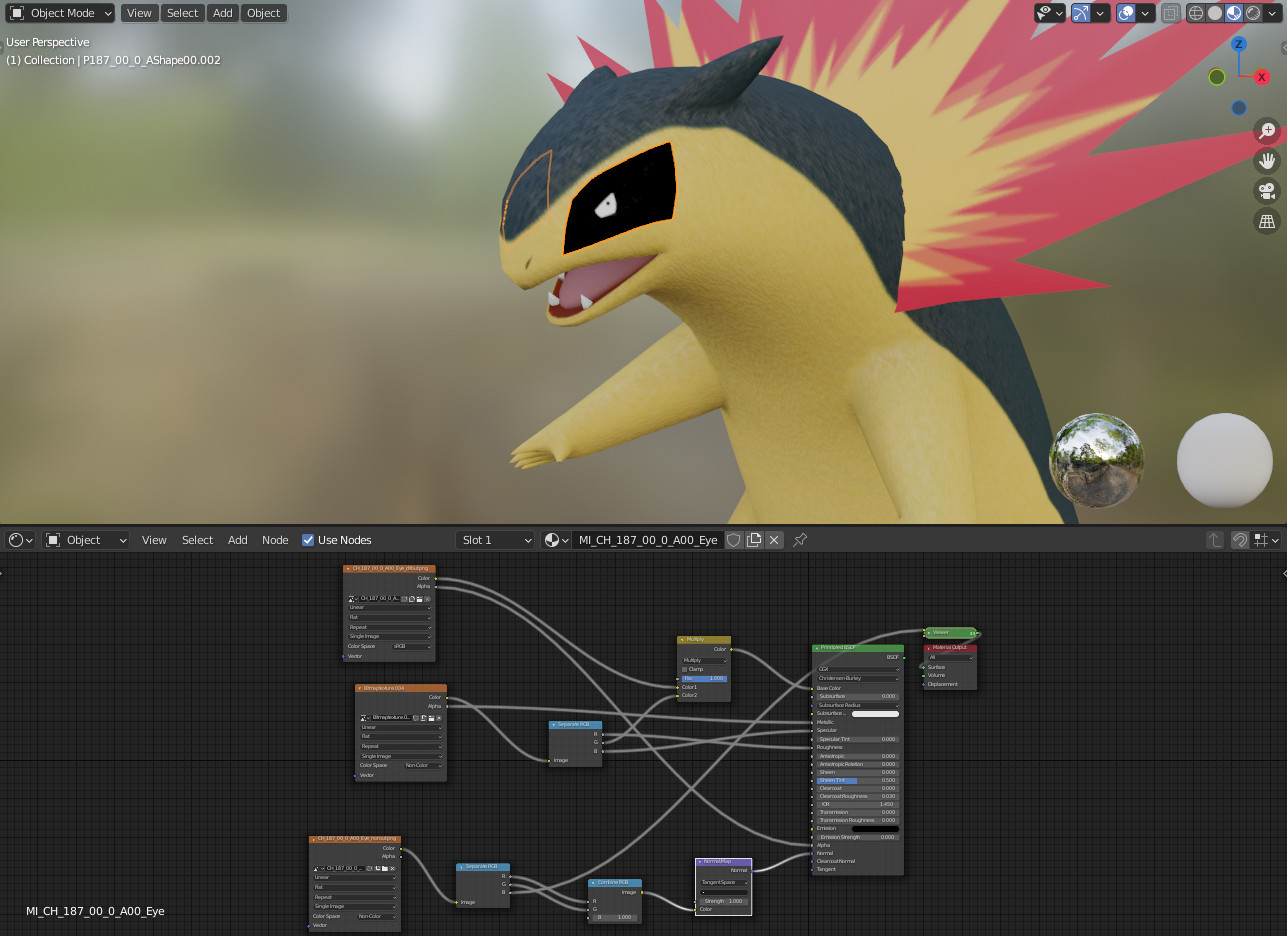
Task: Open Christensen-Burley subsurface method dropdown
Action: pyautogui.click(x=858, y=678)
